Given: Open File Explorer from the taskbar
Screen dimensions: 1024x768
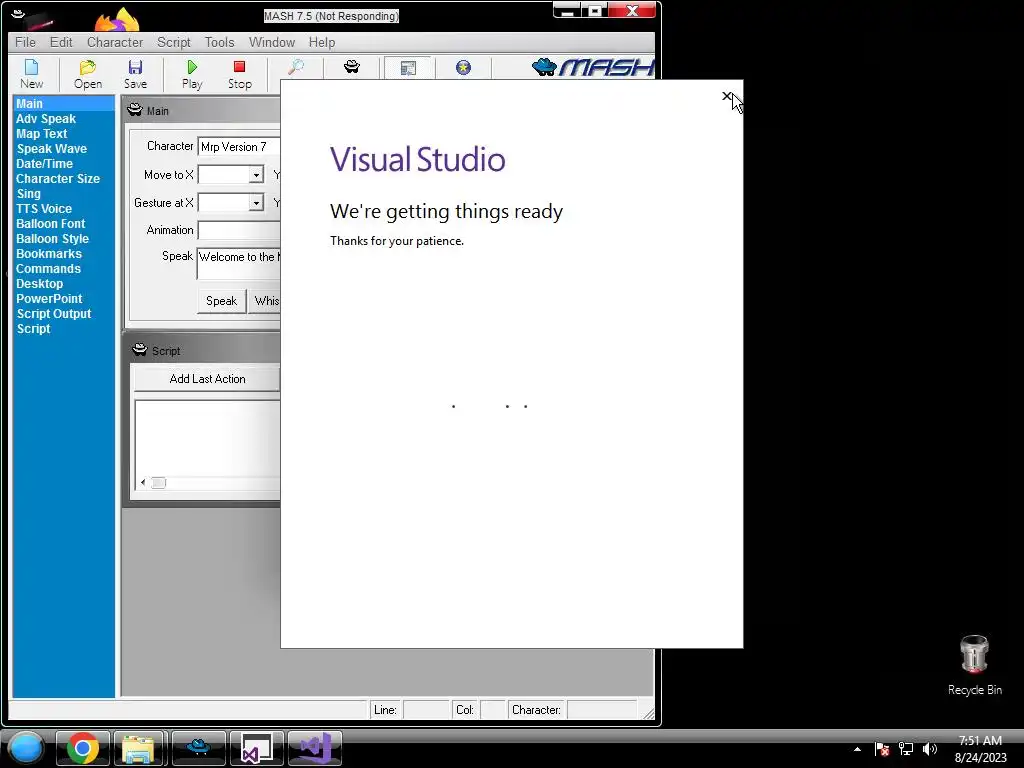Looking at the screenshot, I should click(138, 748).
